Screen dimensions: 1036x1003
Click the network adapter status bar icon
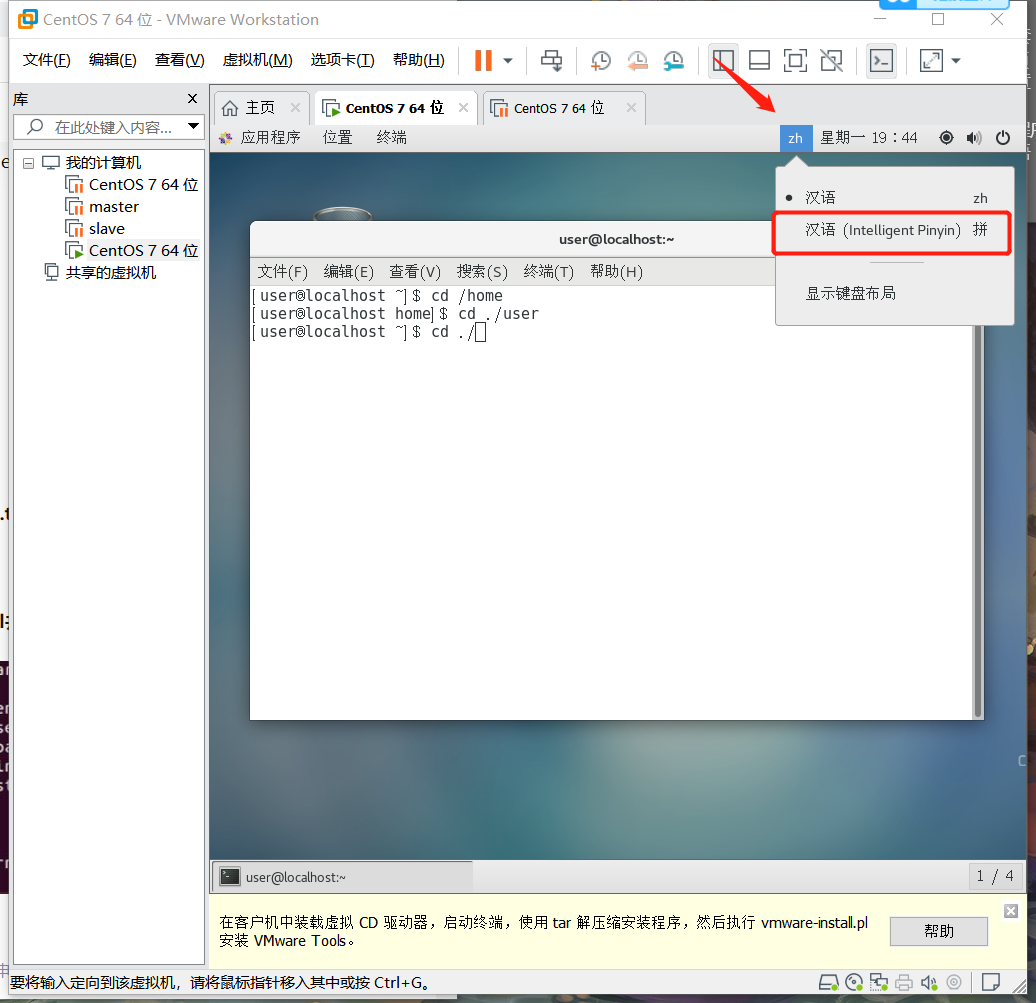pos(879,983)
